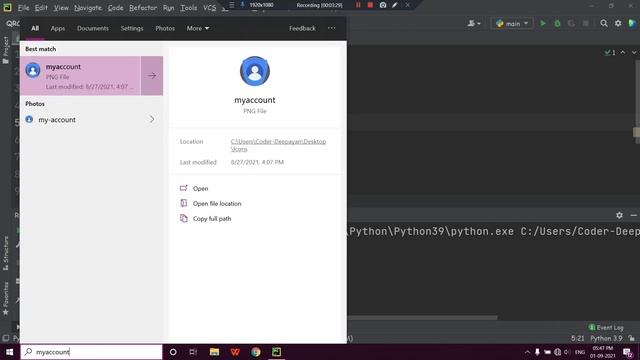
Task: Open PyCharm from the taskbar
Action: [x=276, y=352]
